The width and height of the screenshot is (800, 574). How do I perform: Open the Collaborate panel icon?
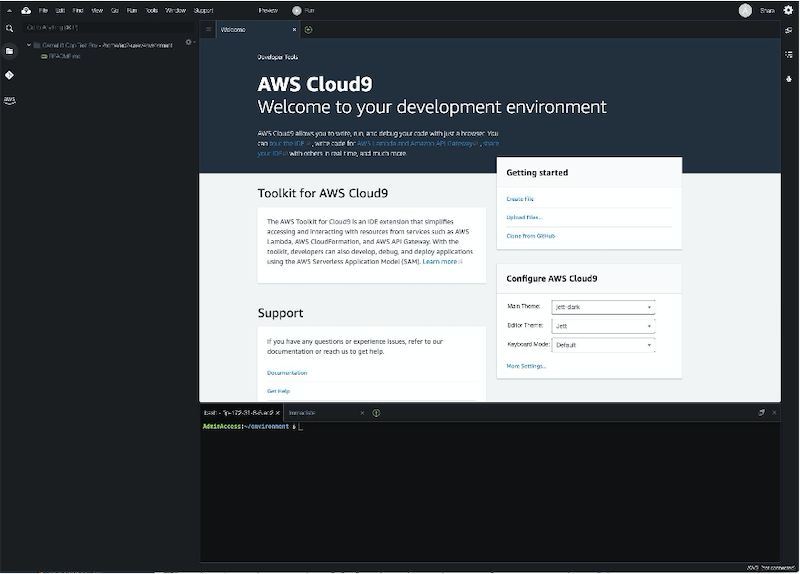pyautogui.click(x=789, y=30)
